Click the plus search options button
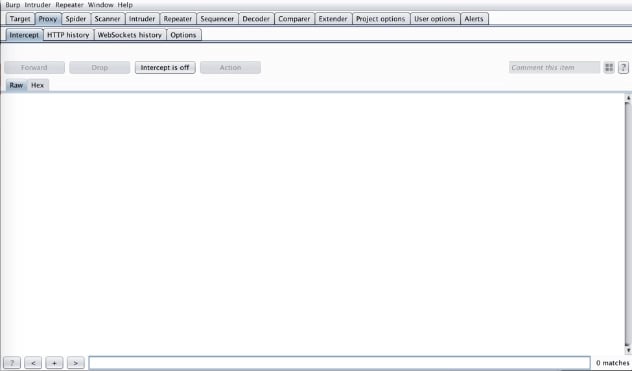The width and height of the screenshot is (632, 371). point(54,363)
